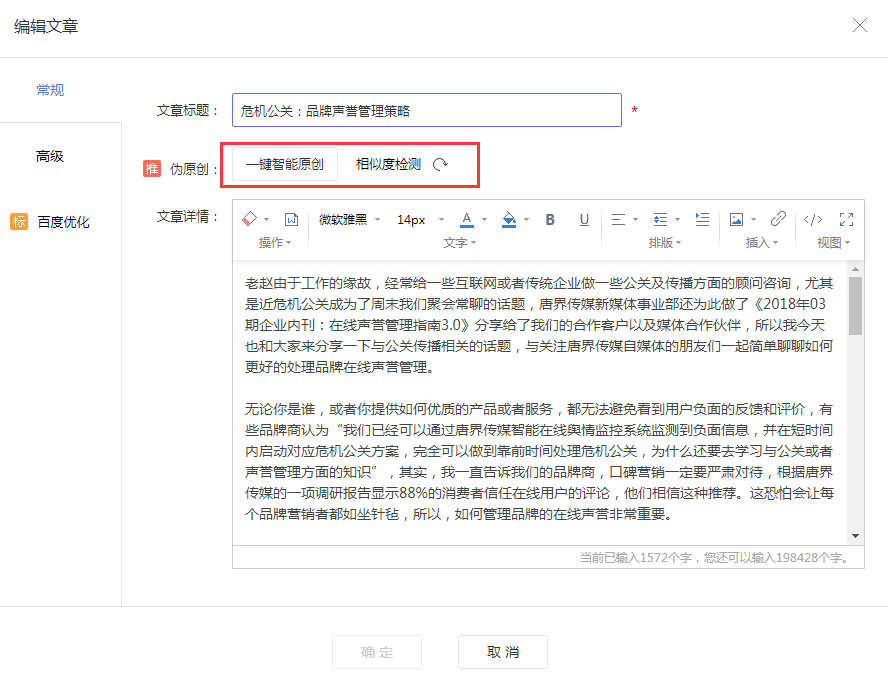The width and height of the screenshot is (888, 677).
Task: Expand the 插入 toolbar group
Action: (762, 242)
